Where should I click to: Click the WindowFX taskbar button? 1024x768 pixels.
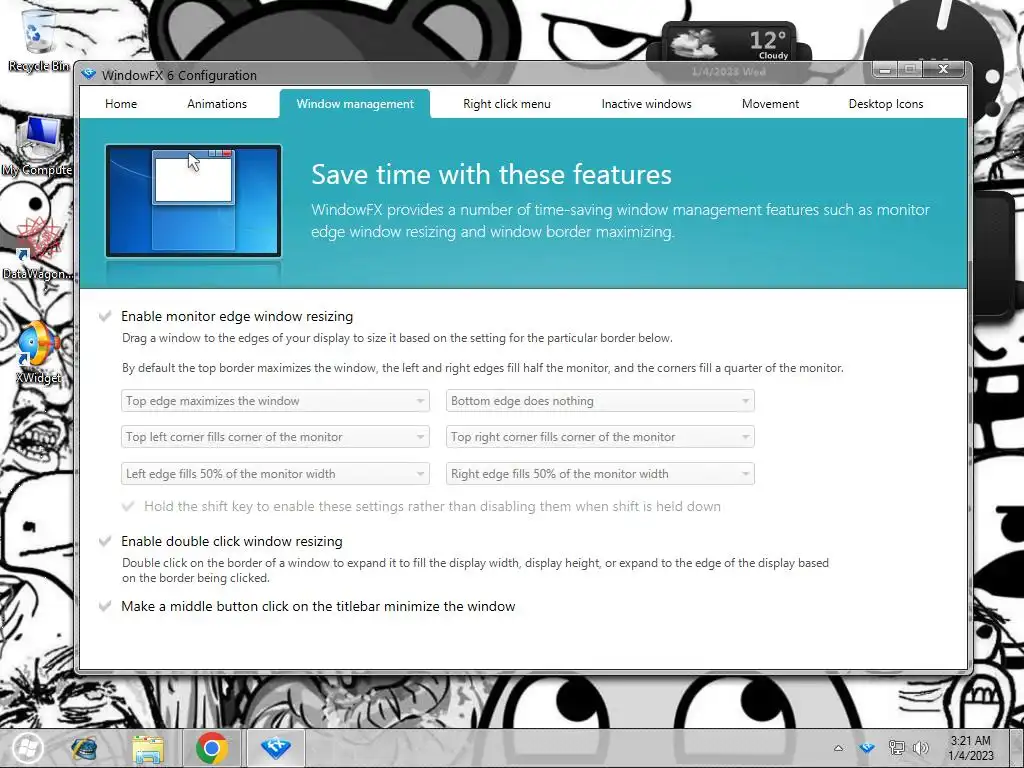tap(276, 748)
